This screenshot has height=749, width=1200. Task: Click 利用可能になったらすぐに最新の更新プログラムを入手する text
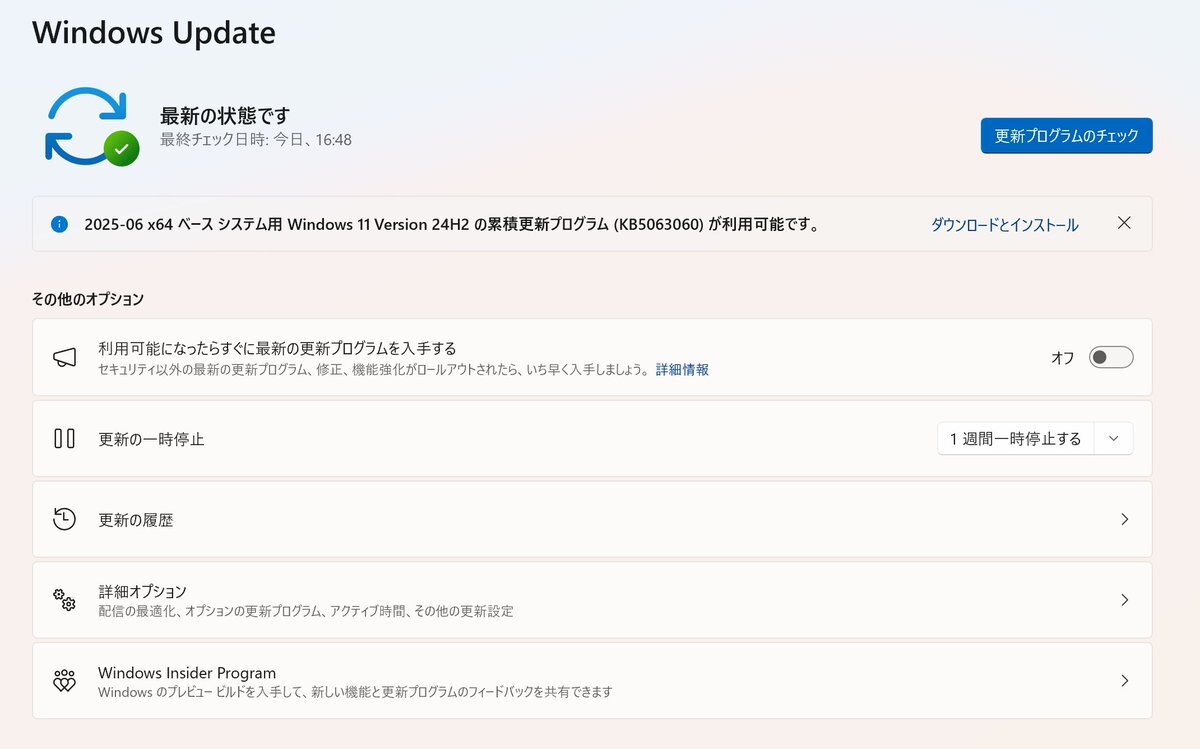pyautogui.click(x=277, y=348)
